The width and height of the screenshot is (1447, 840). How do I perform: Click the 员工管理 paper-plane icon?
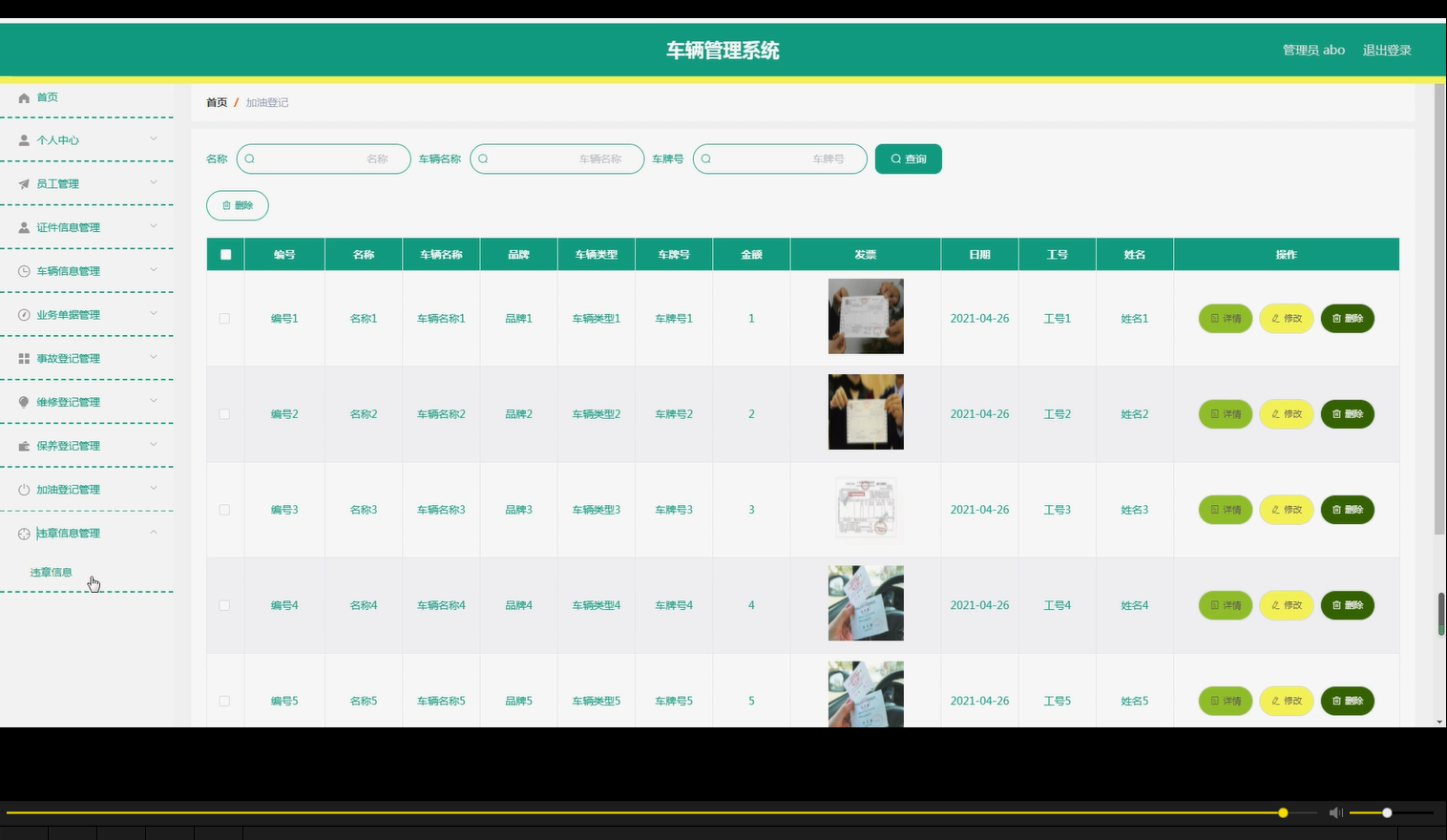pos(23,183)
